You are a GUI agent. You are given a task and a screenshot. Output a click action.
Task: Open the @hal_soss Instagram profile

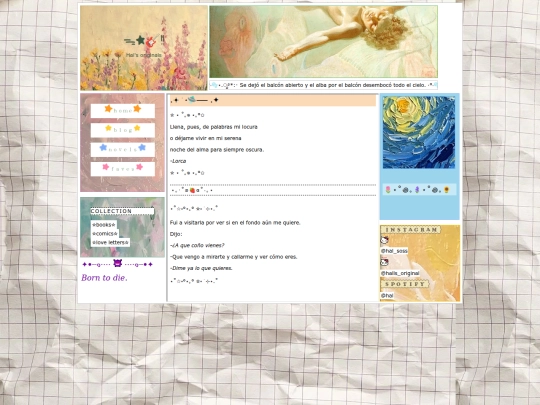click(394, 251)
